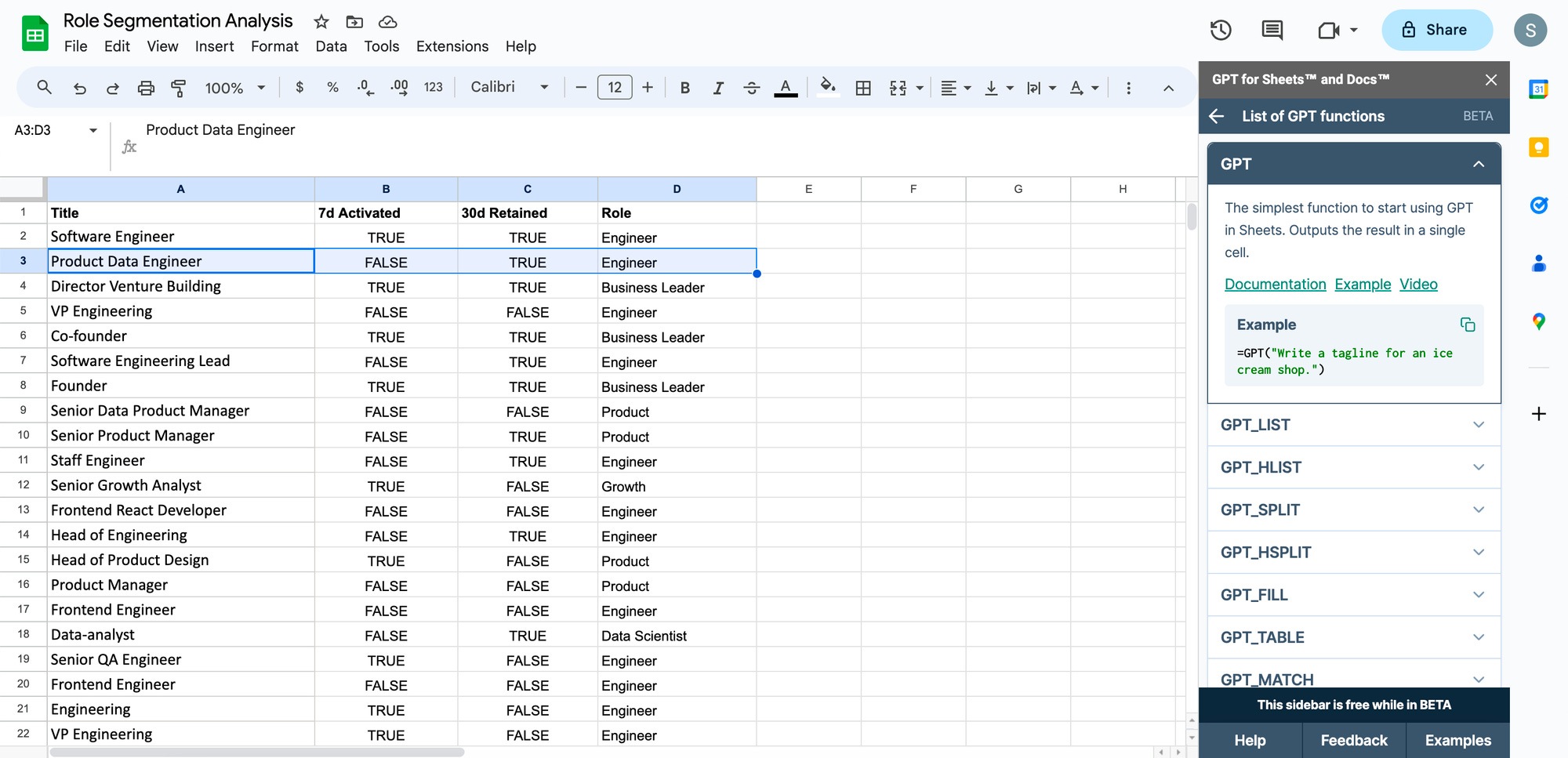
Task: Click the font size 12 field
Action: pos(615,88)
